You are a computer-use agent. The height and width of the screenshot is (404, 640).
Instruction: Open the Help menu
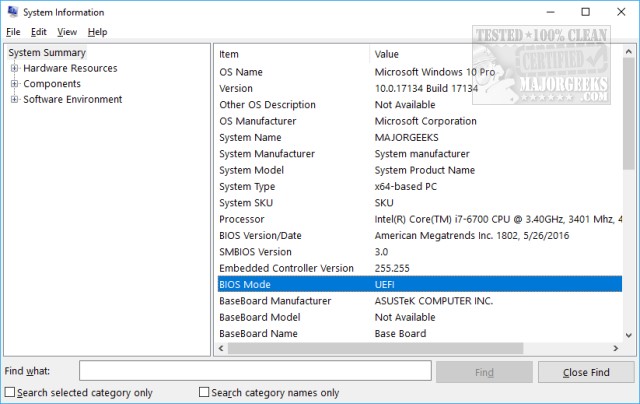coord(97,32)
